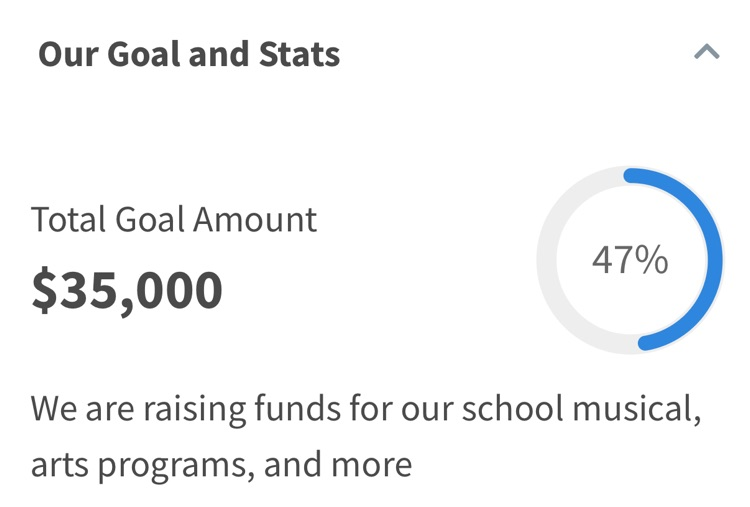Click the top start point of blue arc
The height and width of the screenshot is (507, 750).
point(630,177)
